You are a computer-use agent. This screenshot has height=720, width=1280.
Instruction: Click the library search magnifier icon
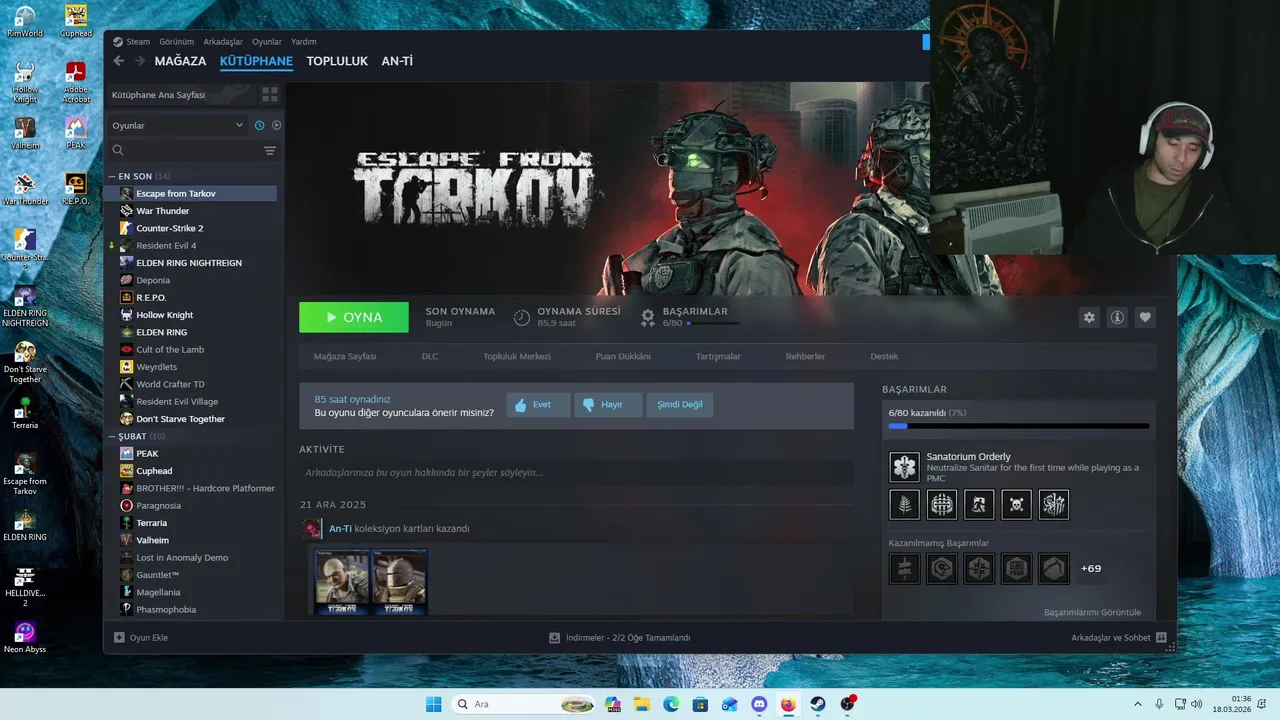pos(118,150)
